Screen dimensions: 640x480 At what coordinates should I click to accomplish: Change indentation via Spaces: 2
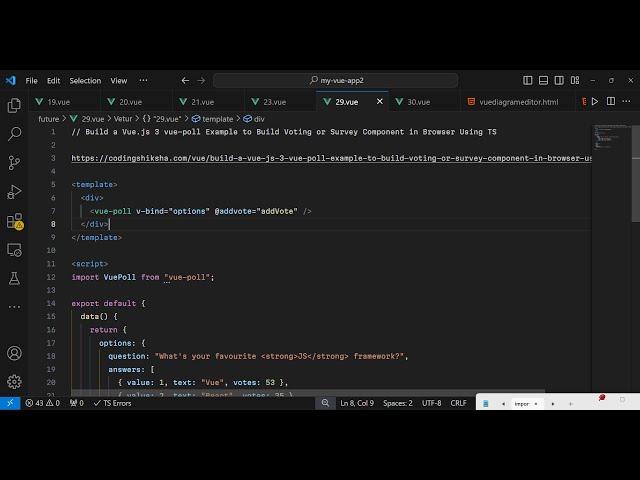point(397,403)
